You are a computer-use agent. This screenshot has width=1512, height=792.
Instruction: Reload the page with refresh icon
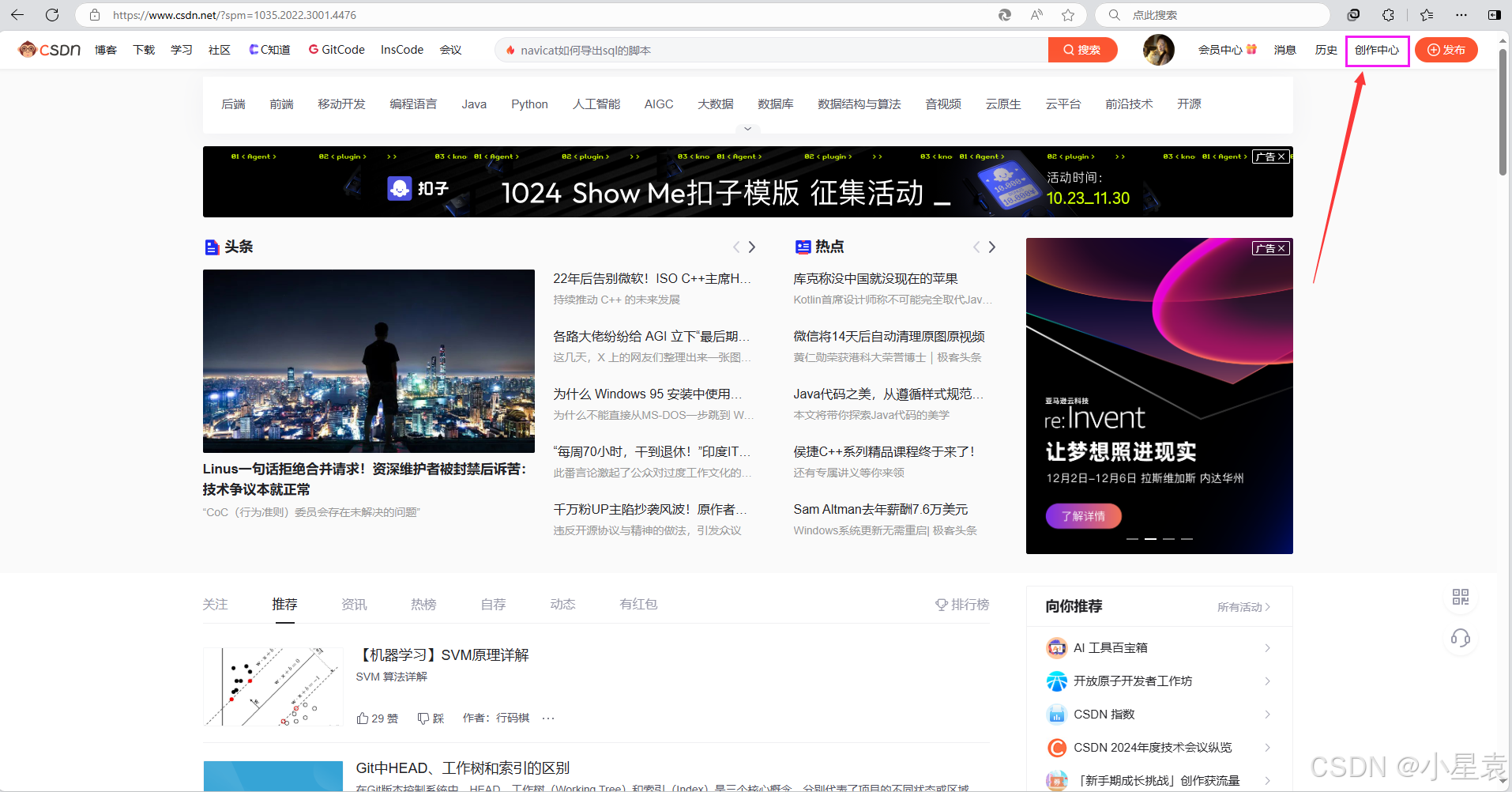(x=52, y=15)
